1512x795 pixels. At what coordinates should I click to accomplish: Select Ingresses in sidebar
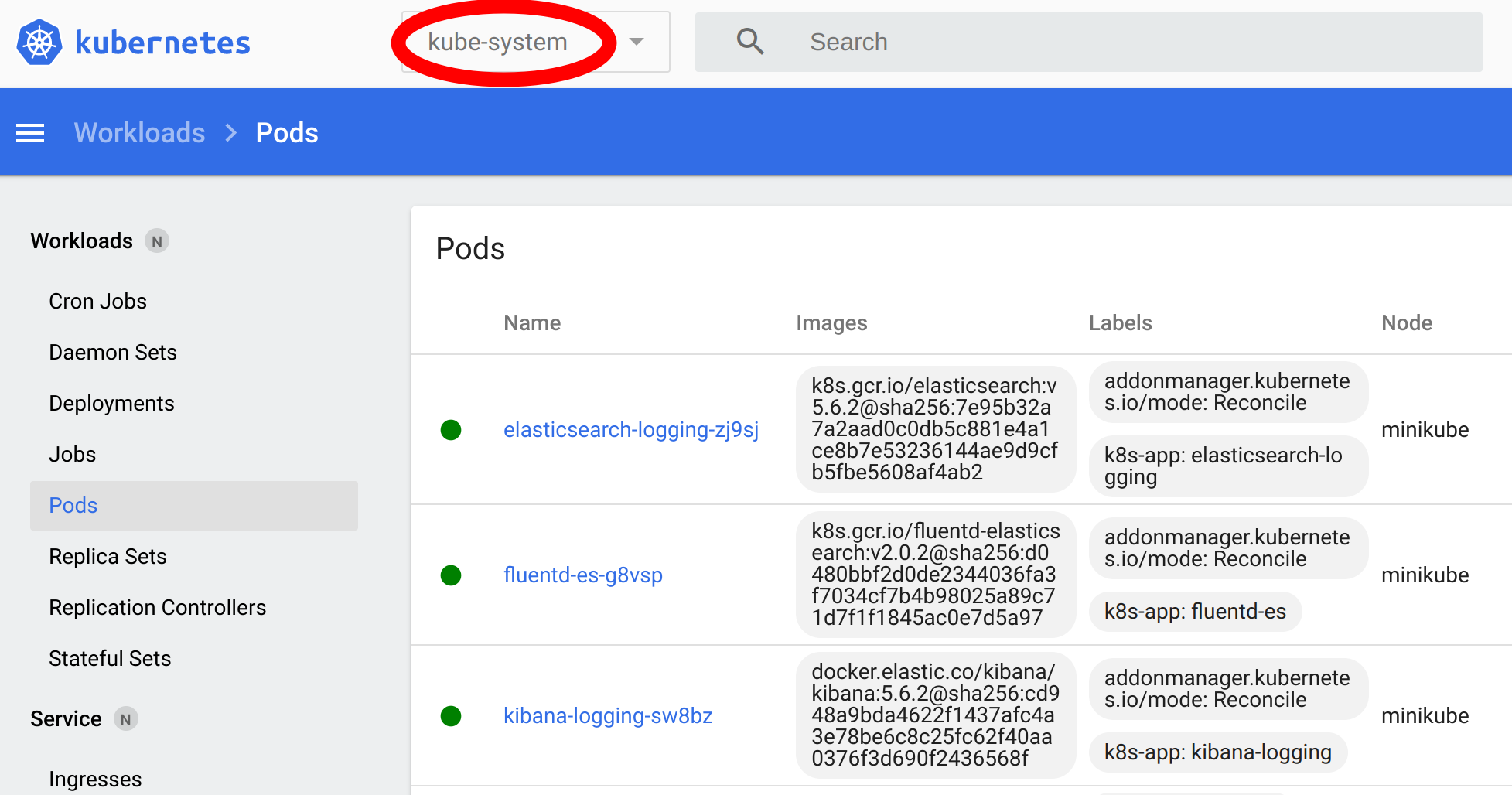point(95,780)
